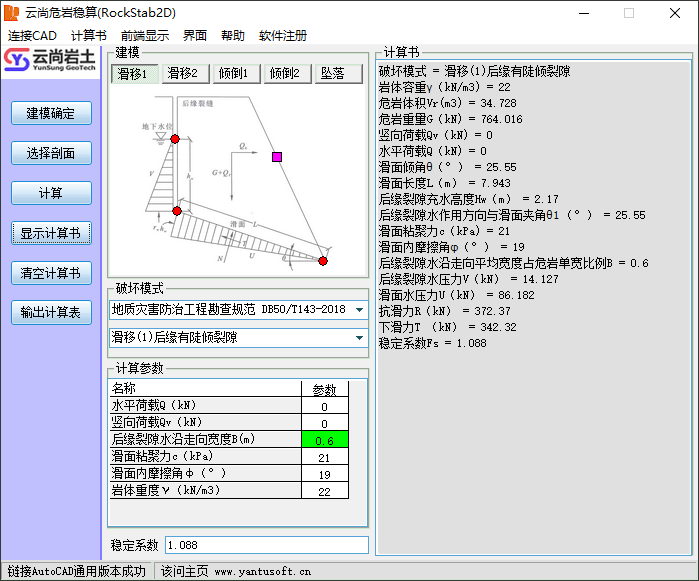Choose the 倾倒2 toppling model
The width and height of the screenshot is (699, 581).
[288, 74]
